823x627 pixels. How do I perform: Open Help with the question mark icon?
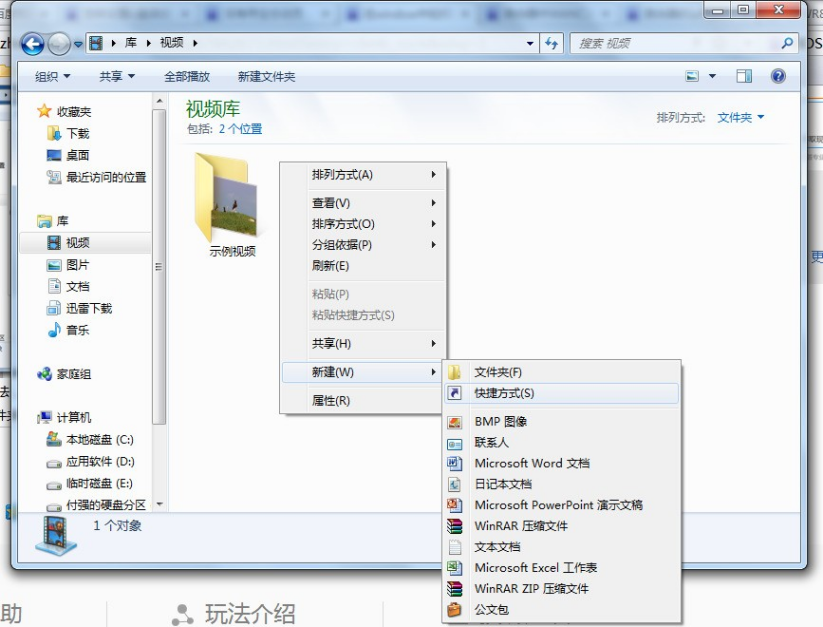[x=777, y=75]
